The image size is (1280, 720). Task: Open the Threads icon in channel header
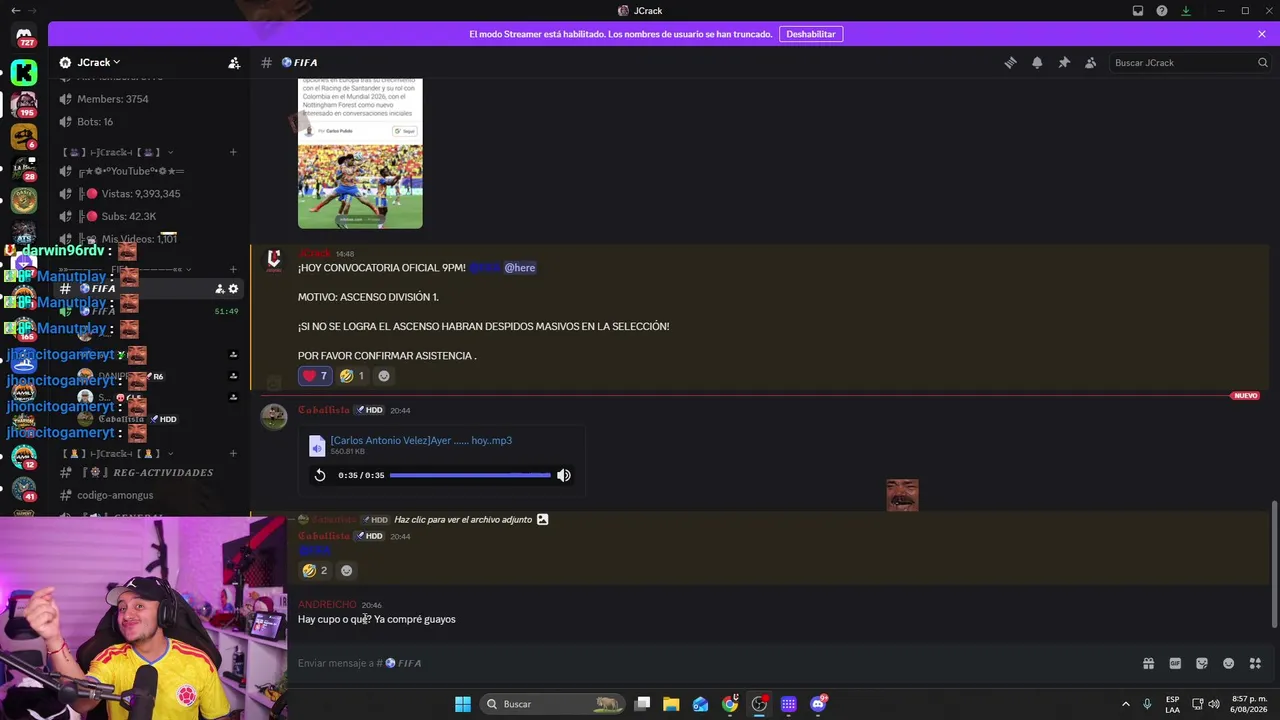[1010, 63]
